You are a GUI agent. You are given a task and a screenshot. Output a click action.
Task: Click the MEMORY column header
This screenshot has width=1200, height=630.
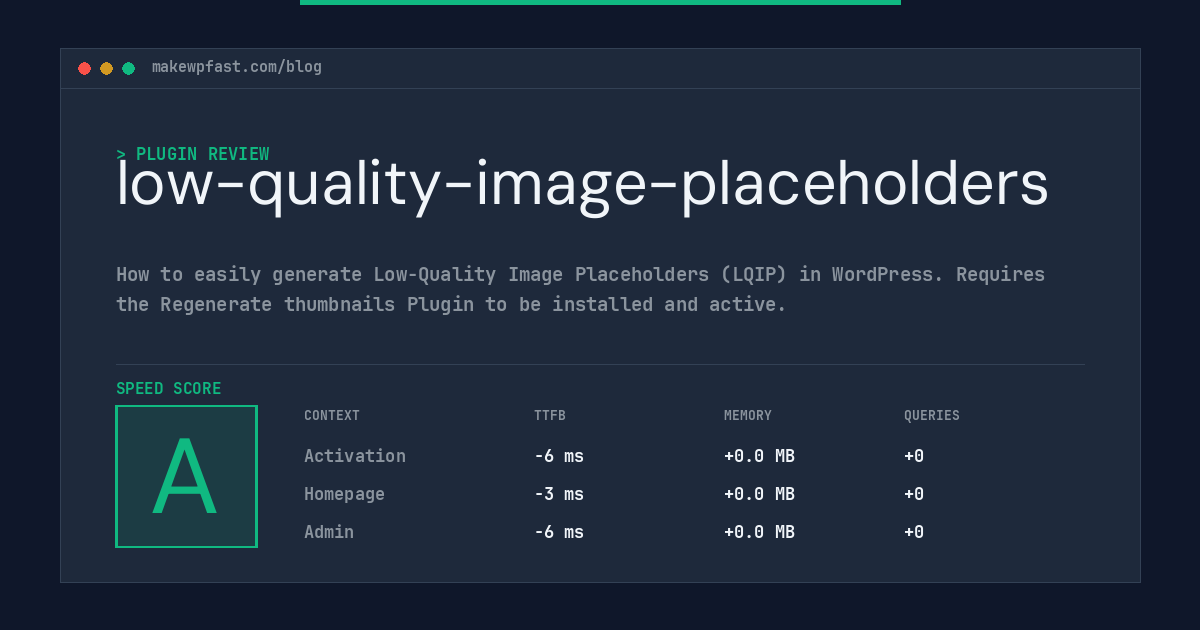click(748, 416)
